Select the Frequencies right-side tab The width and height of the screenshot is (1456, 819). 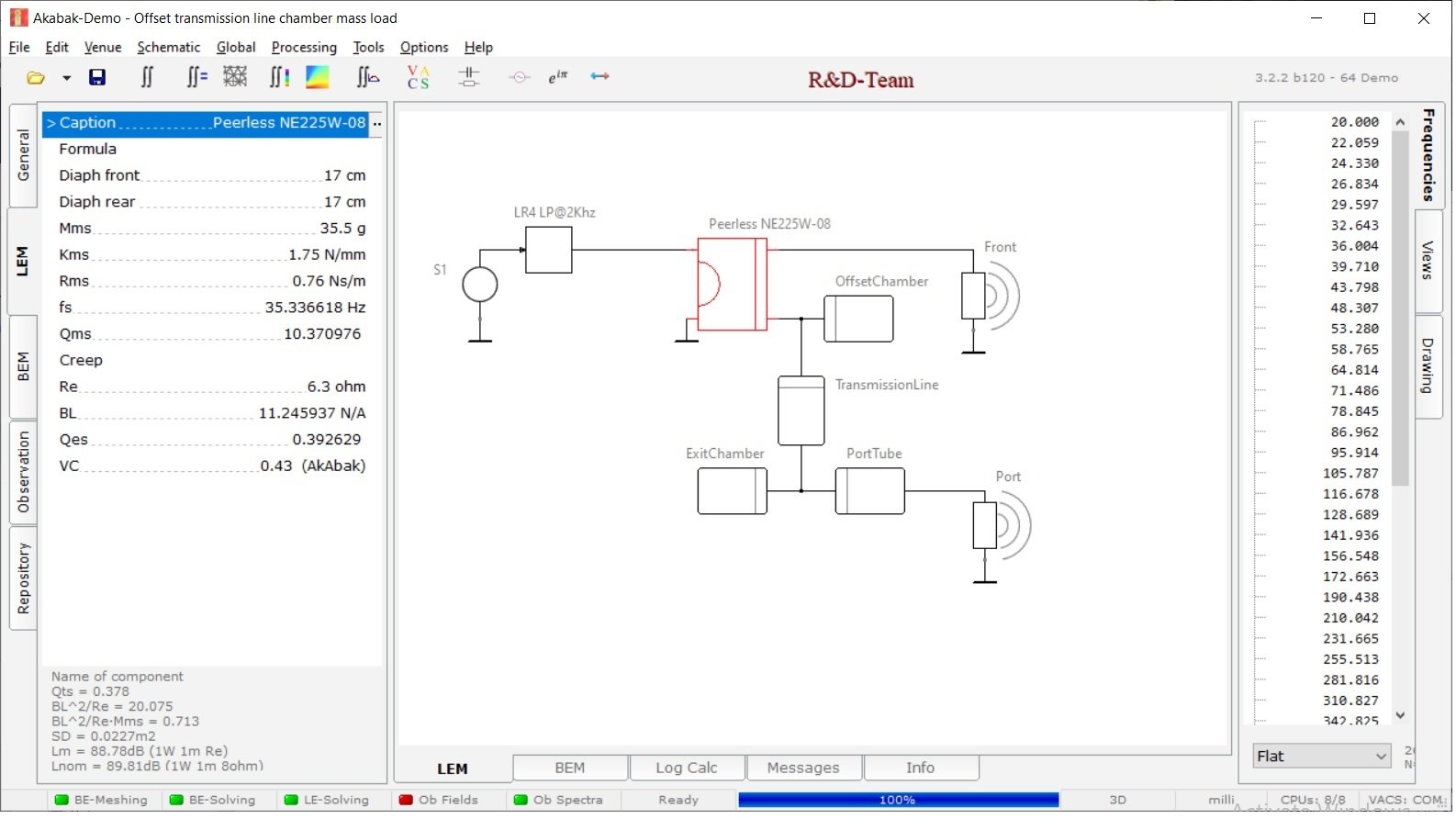point(1428,155)
